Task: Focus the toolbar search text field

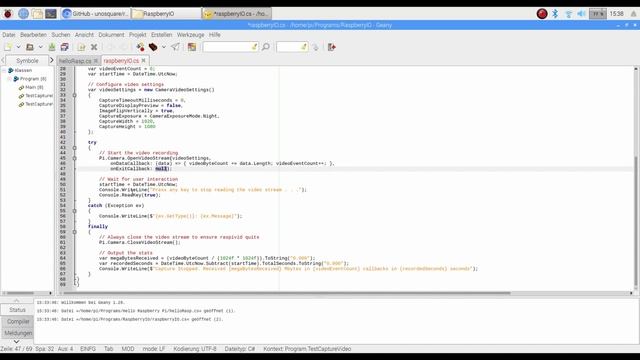Action: (231, 47)
